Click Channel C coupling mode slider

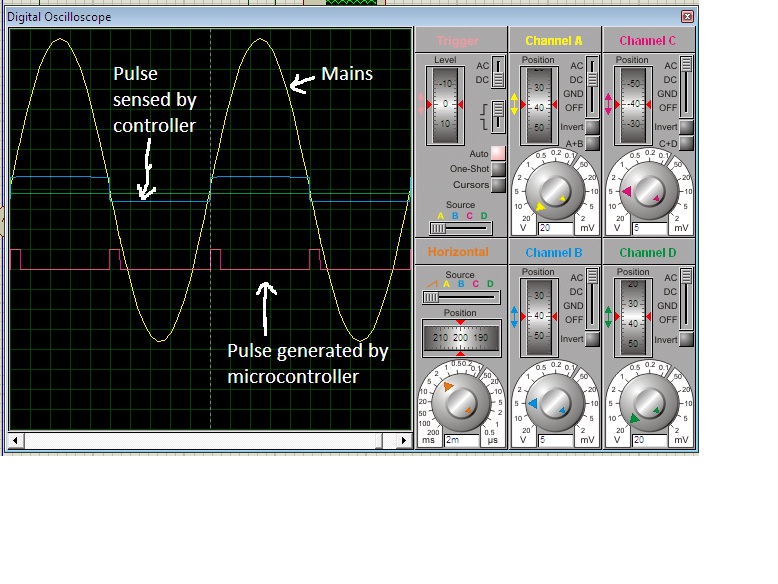click(x=686, y=87)
